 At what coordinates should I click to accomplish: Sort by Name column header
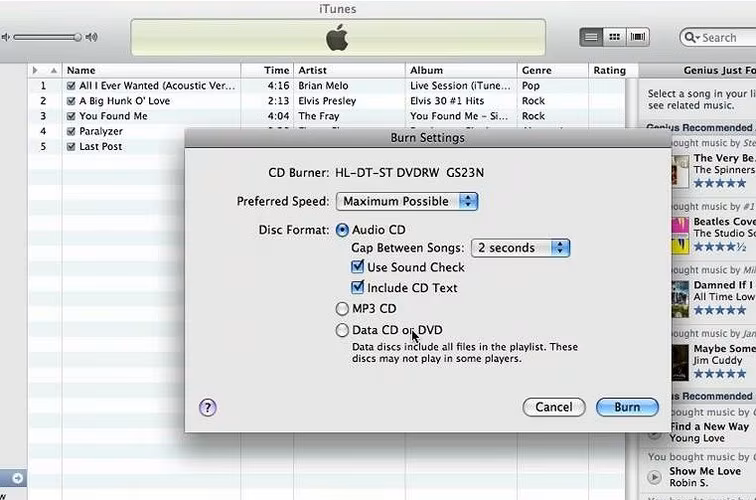click(151, 70)
